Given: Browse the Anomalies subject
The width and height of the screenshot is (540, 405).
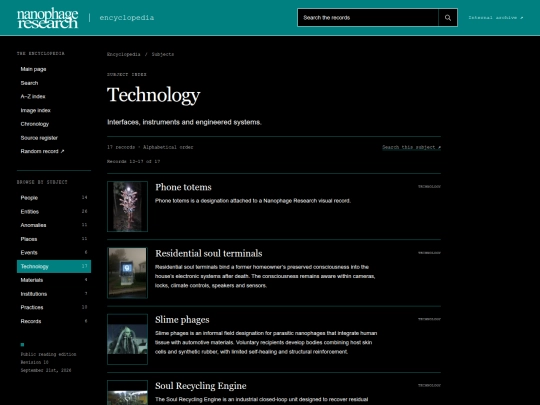Looking at the screenshot, I should pos(54,225).
